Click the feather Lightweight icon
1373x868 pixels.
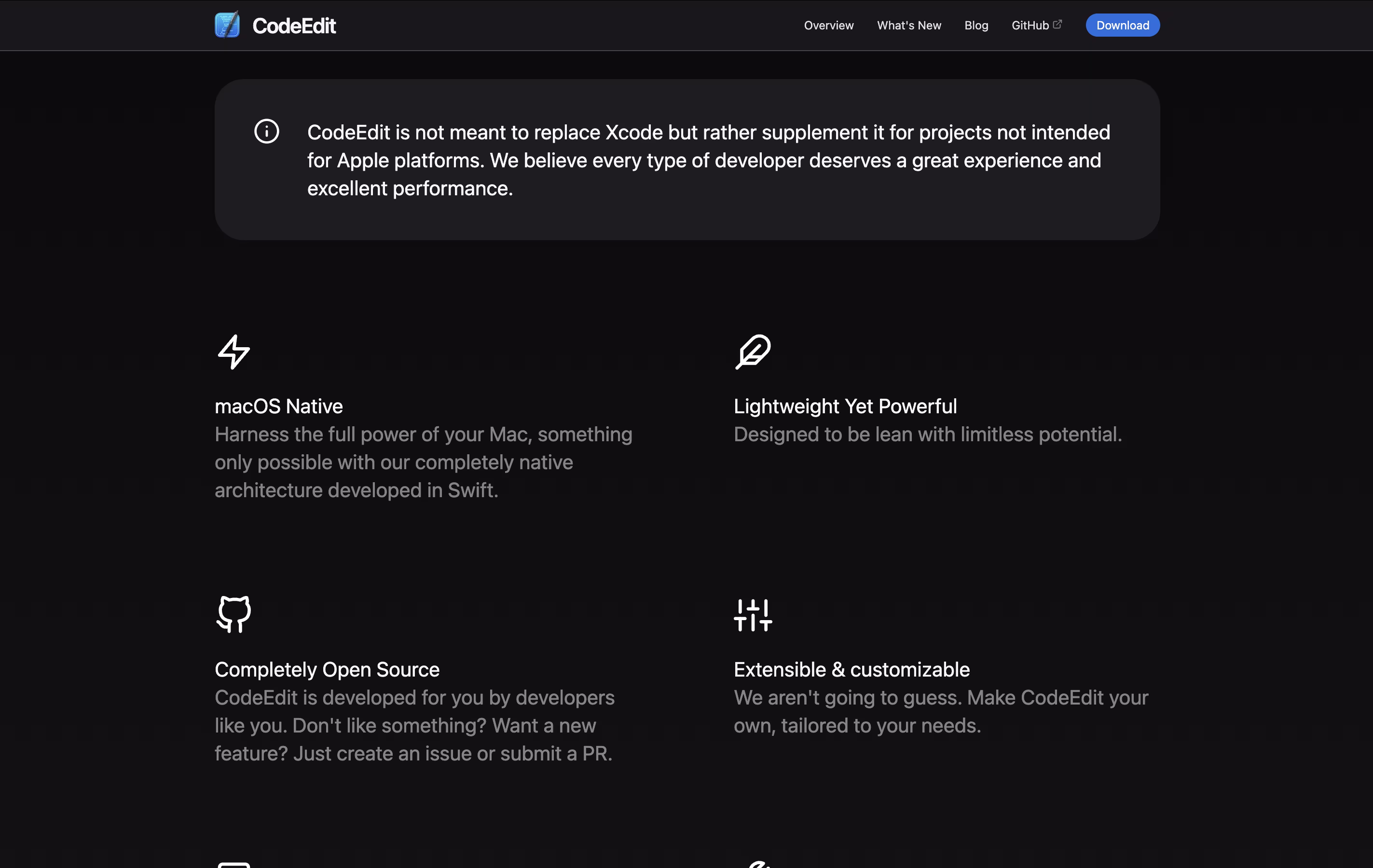[753, 352]
